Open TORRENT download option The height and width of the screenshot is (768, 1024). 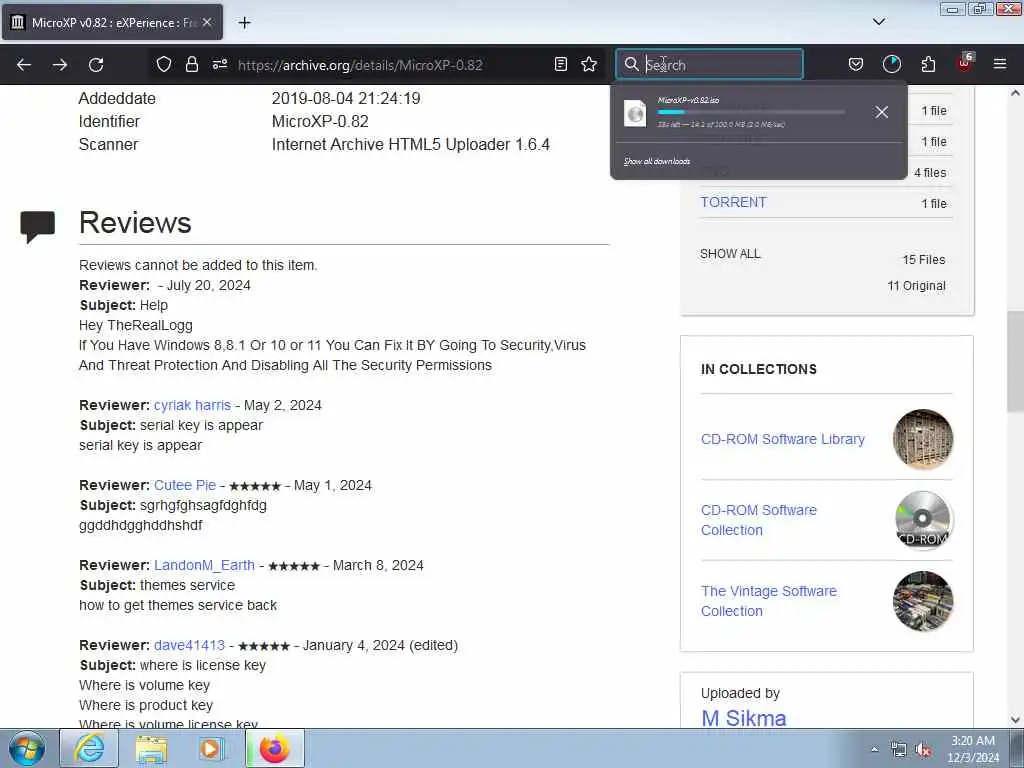733,202
